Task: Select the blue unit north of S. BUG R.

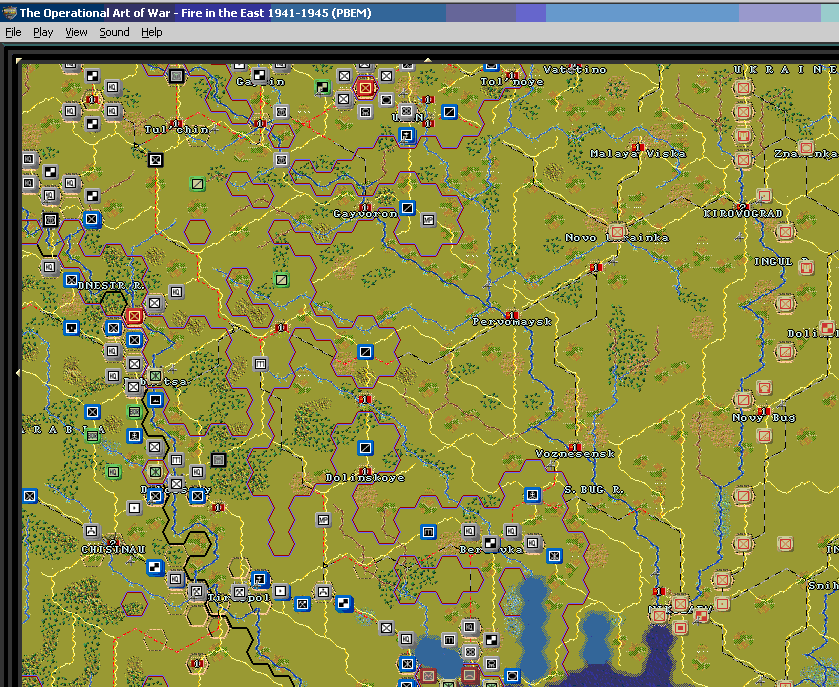Action: (532, 495)
